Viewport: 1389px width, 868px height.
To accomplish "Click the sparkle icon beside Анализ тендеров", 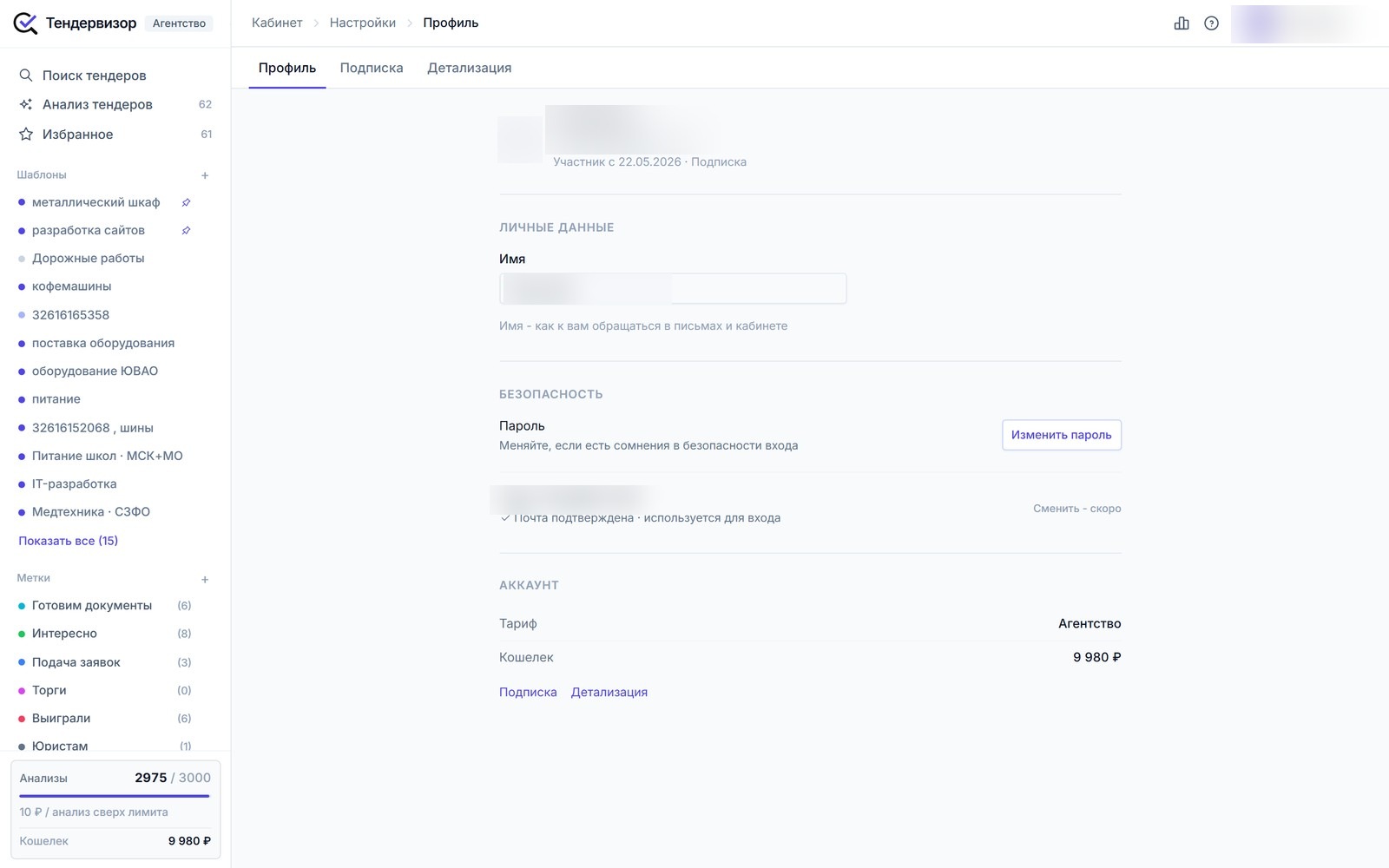I will point(26,104).
